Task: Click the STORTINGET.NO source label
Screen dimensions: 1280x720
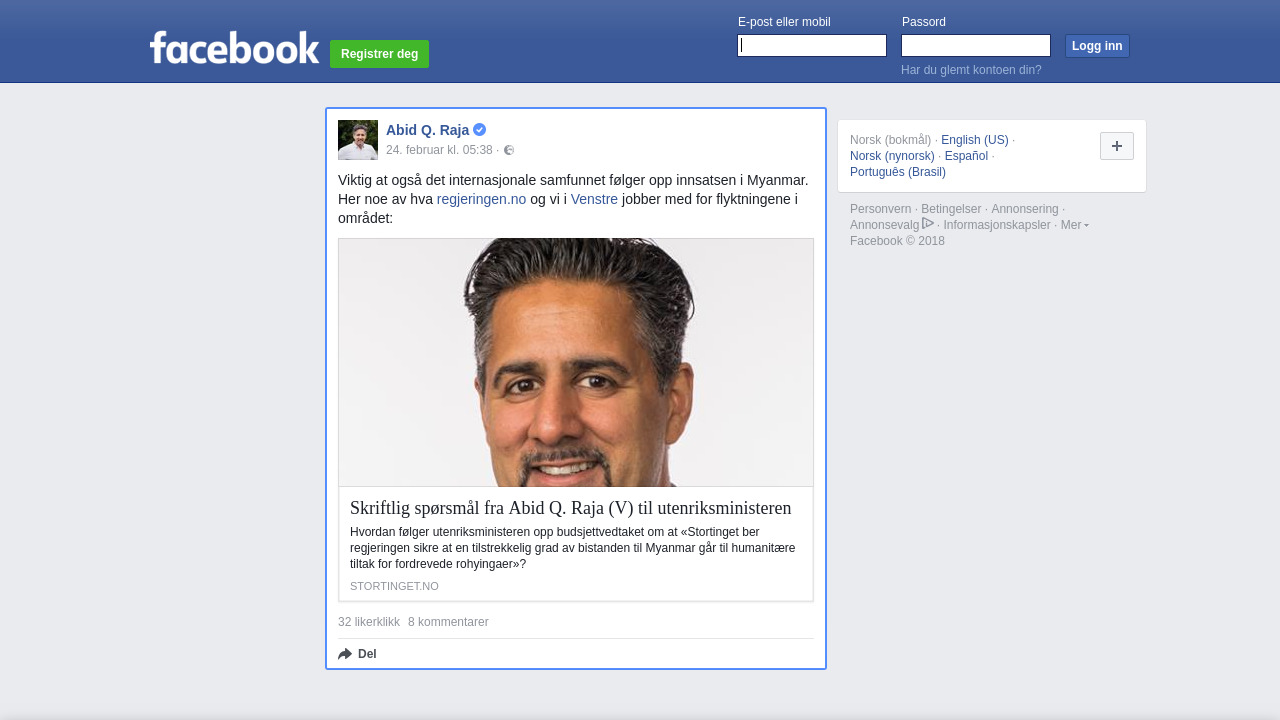Action: 394,586
